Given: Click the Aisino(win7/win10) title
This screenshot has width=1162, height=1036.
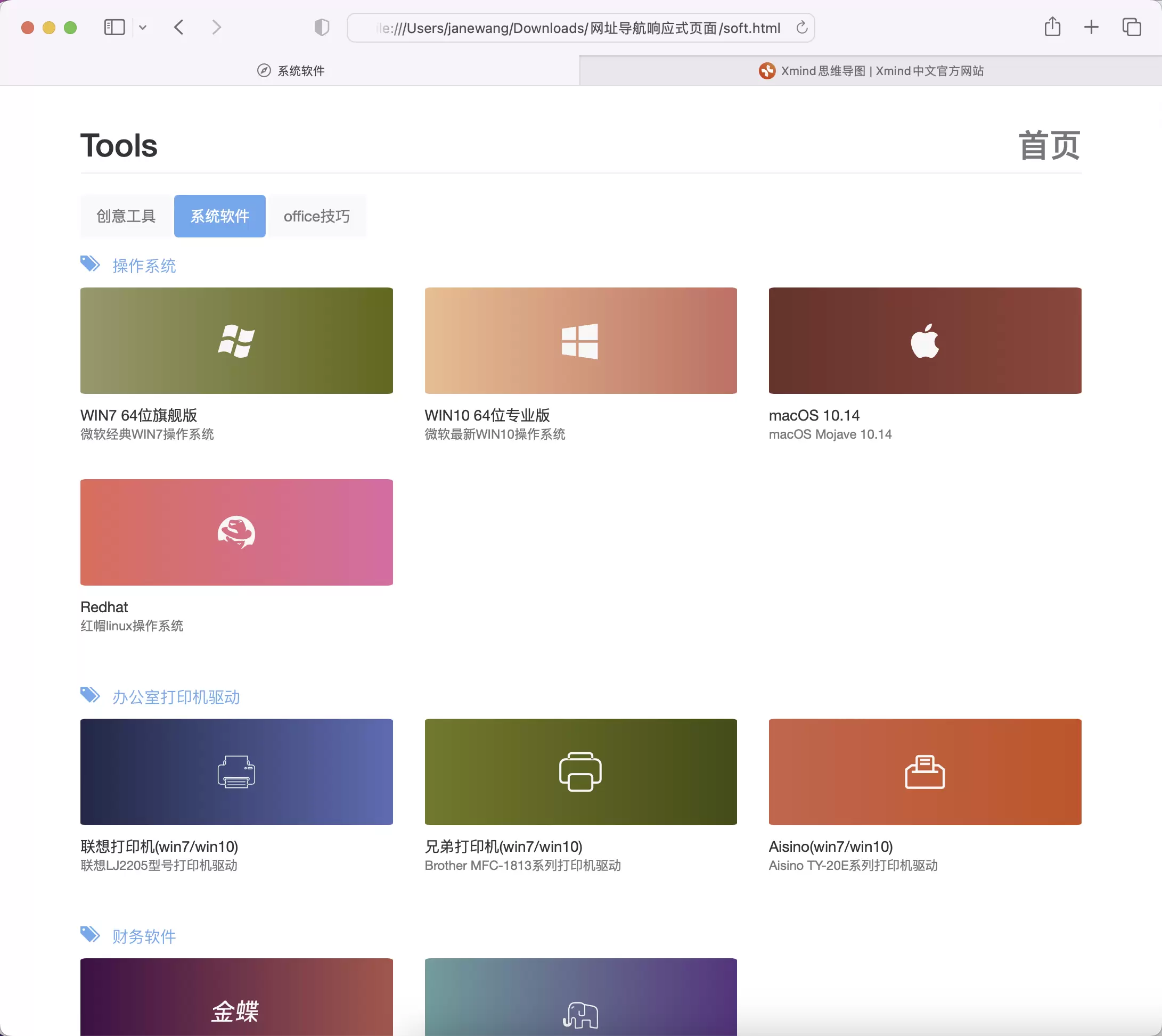Looking at the screenshot, I should click(x=831, y=847).
